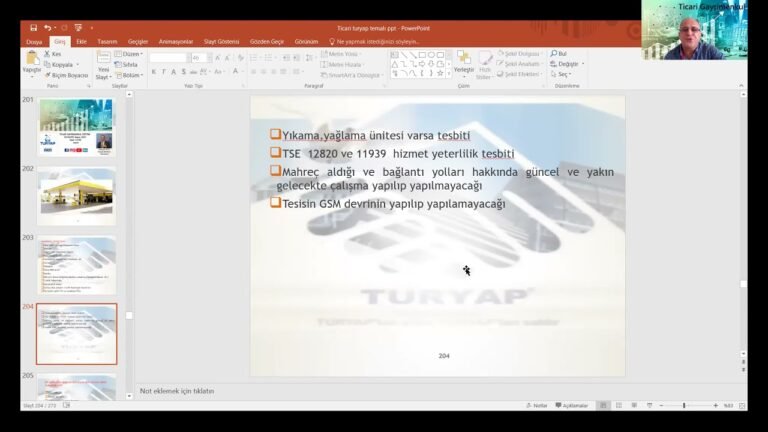Open Açıklamalar comments pane

[x=572, y=406]
